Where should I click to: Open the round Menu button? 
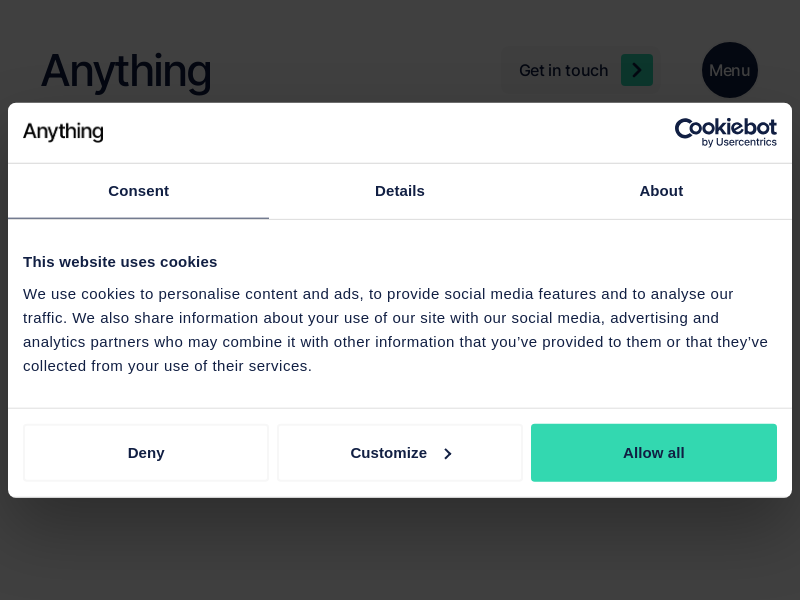coord(730,70)
